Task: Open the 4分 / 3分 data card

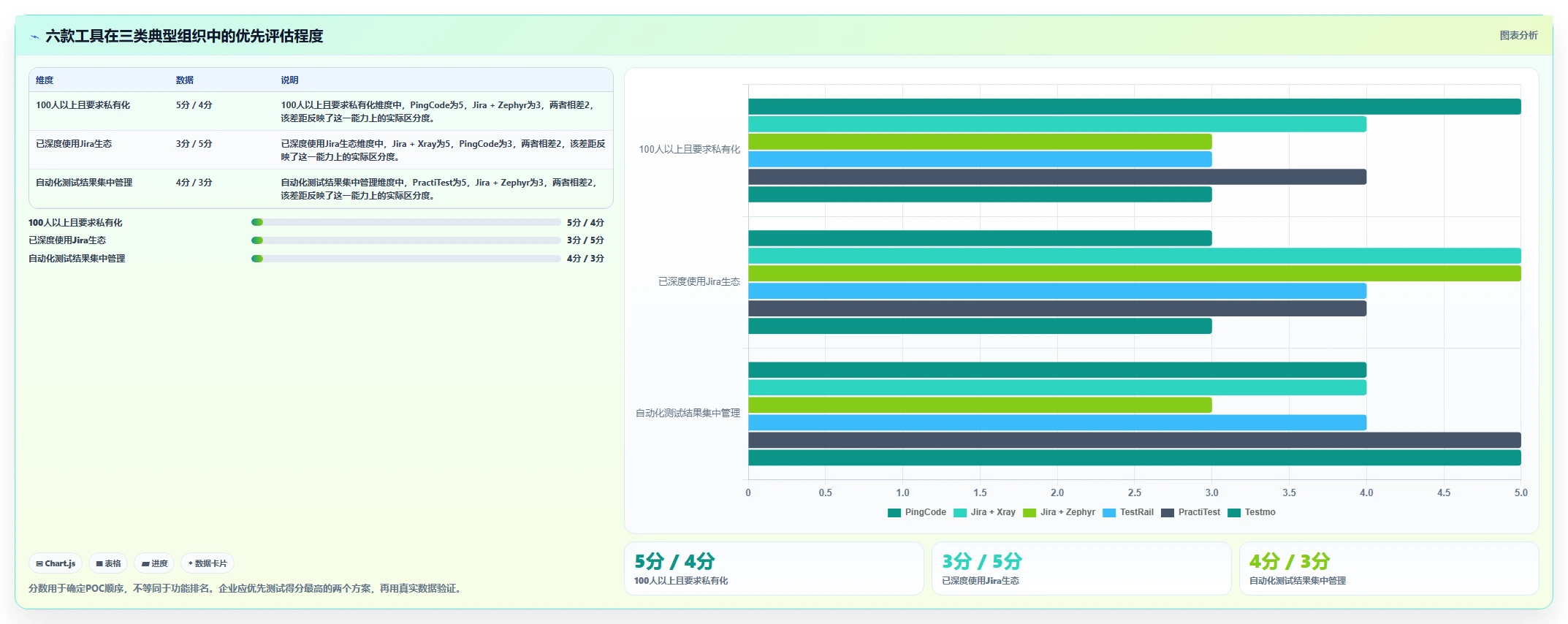Action: tap(1389, 568)
